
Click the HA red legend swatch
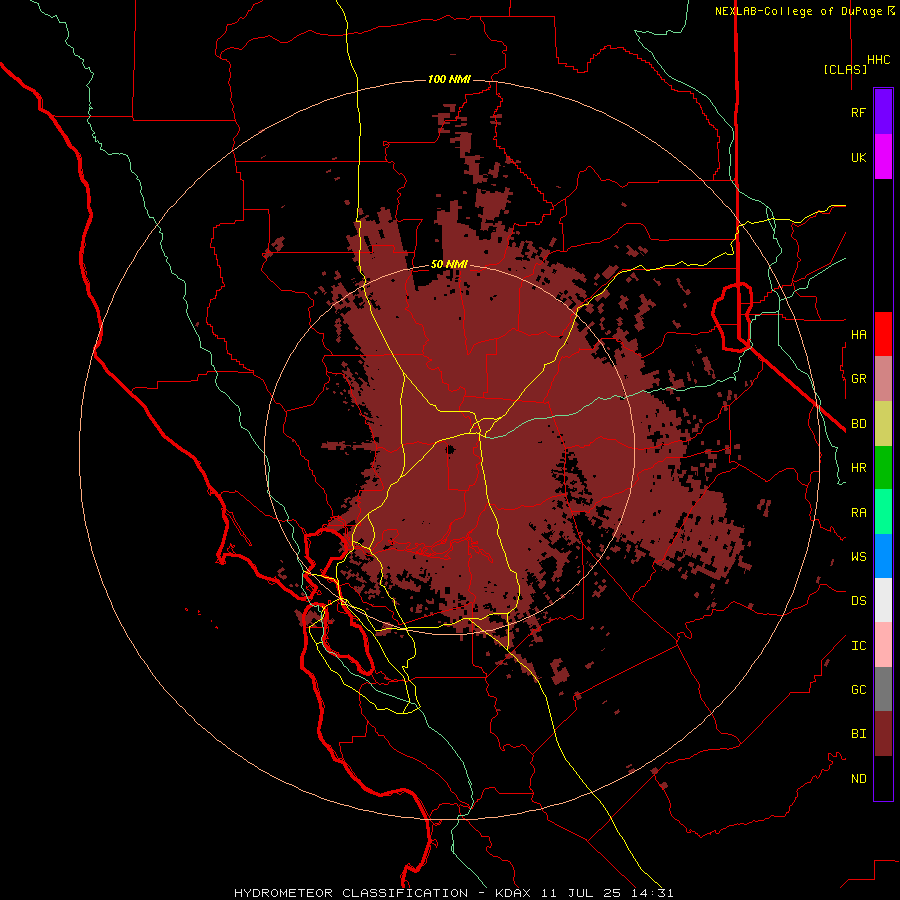point(883,334)
